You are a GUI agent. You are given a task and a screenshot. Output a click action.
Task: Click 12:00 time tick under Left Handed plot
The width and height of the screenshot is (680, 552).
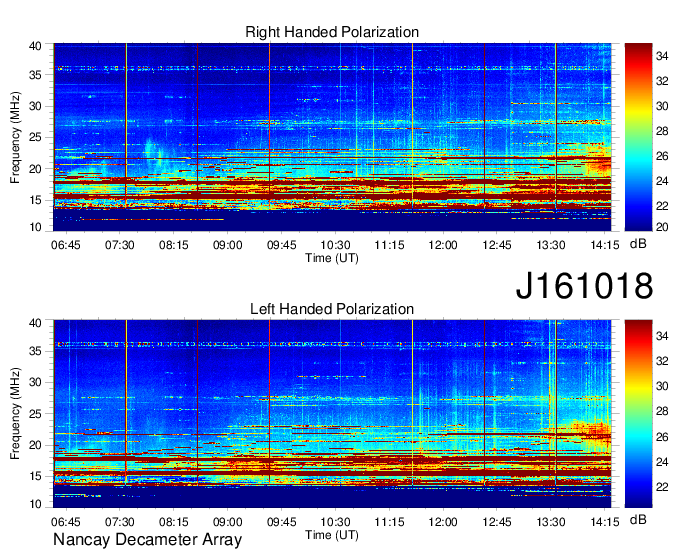tap(443, 521)
